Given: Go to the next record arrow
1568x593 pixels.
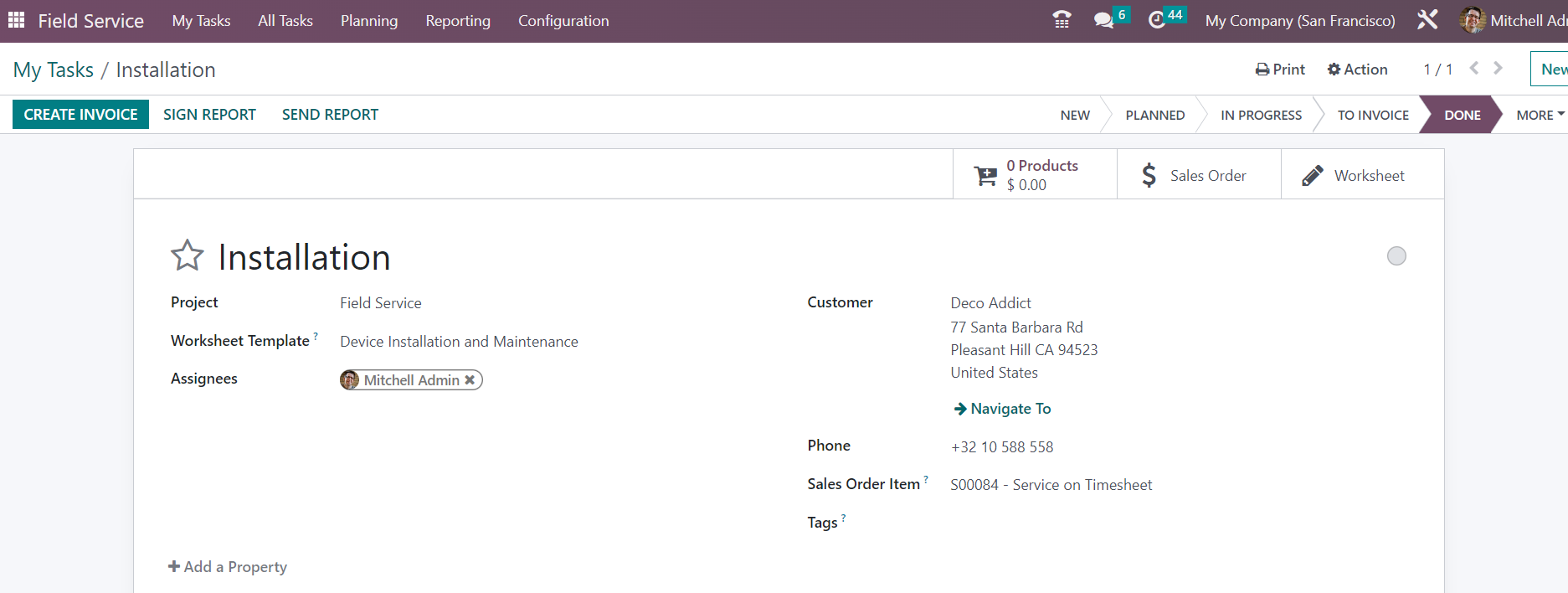Looking at the screenshot, I should [x=1499, y=69].
